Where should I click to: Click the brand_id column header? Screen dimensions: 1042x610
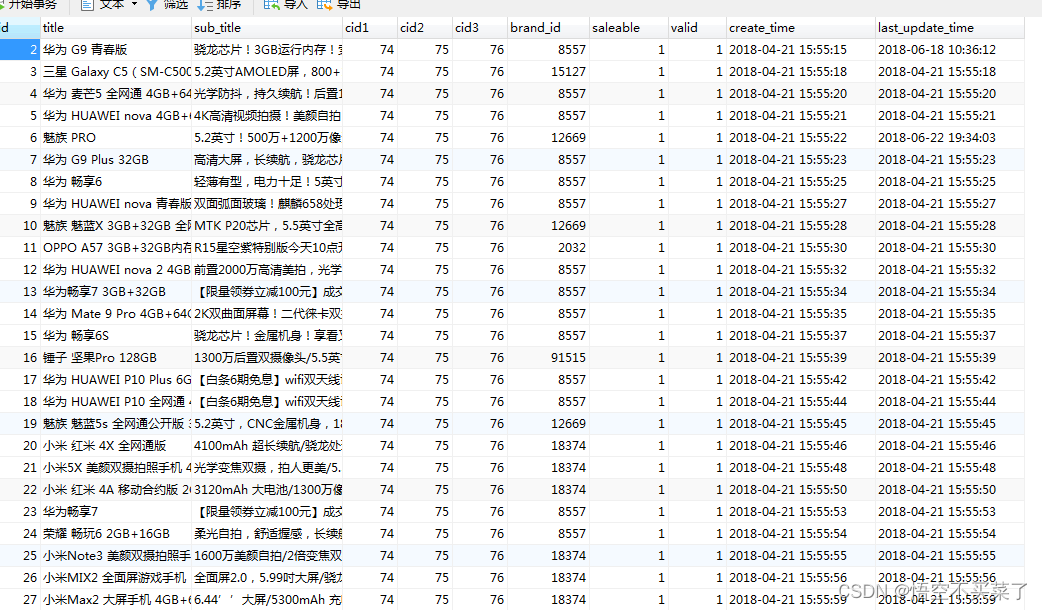coord(548,28)
